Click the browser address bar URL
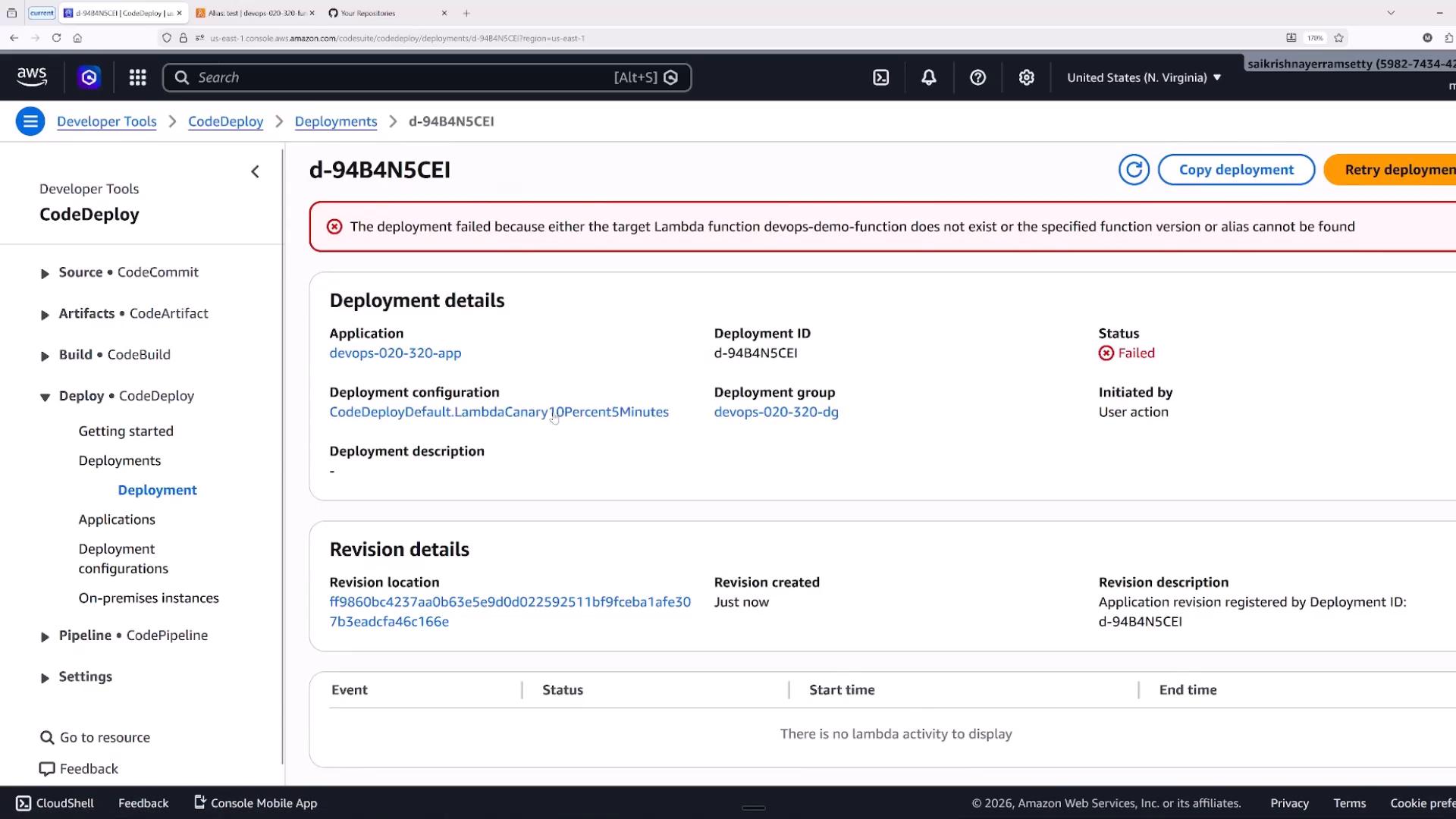Image resolution: width=1456 pixels, height=819 pixels. point(397,38)
